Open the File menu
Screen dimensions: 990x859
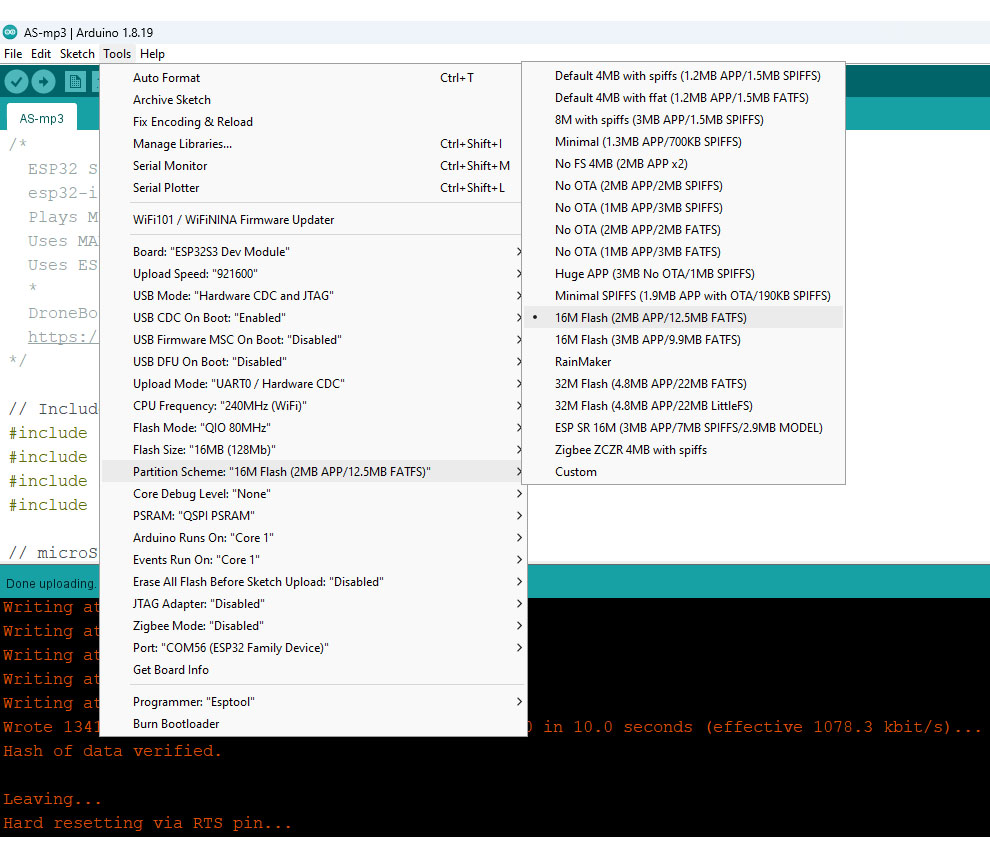coord(13,54)
